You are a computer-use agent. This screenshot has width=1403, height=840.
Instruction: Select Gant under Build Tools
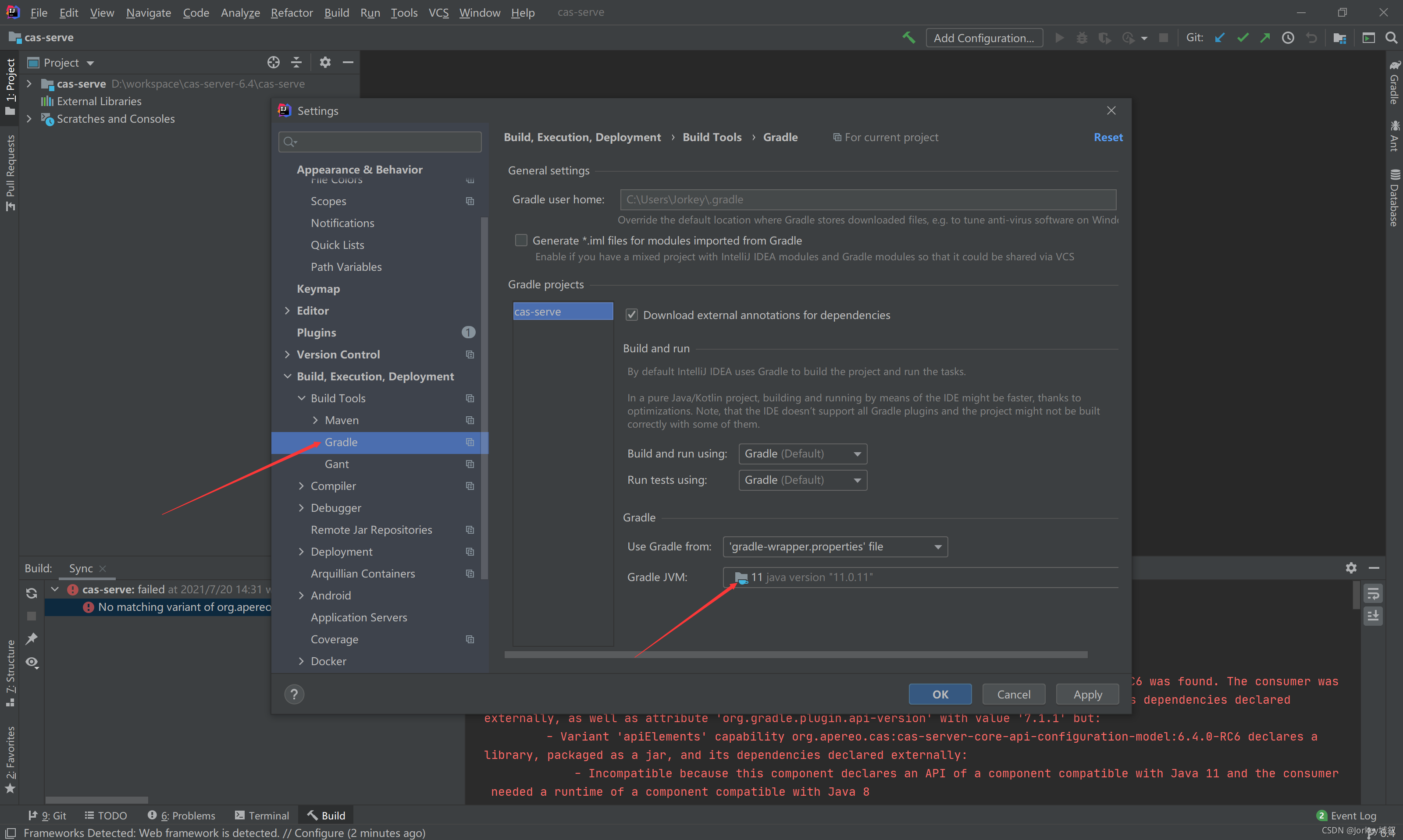(336, 464)
